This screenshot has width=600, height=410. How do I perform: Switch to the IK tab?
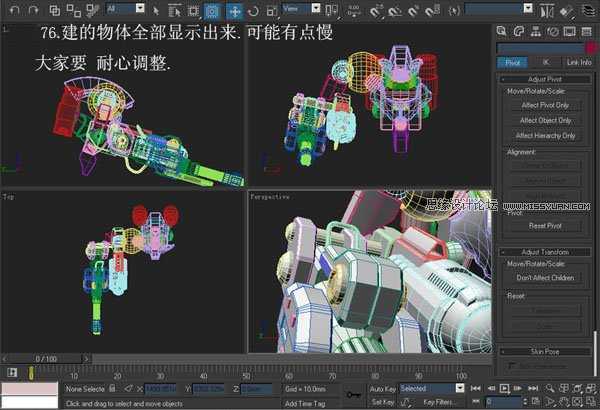click(546, 62)
